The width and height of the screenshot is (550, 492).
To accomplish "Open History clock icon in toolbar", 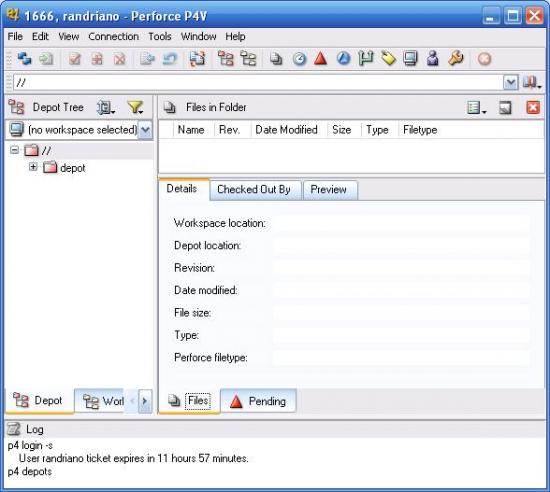I will click(299, 59).
